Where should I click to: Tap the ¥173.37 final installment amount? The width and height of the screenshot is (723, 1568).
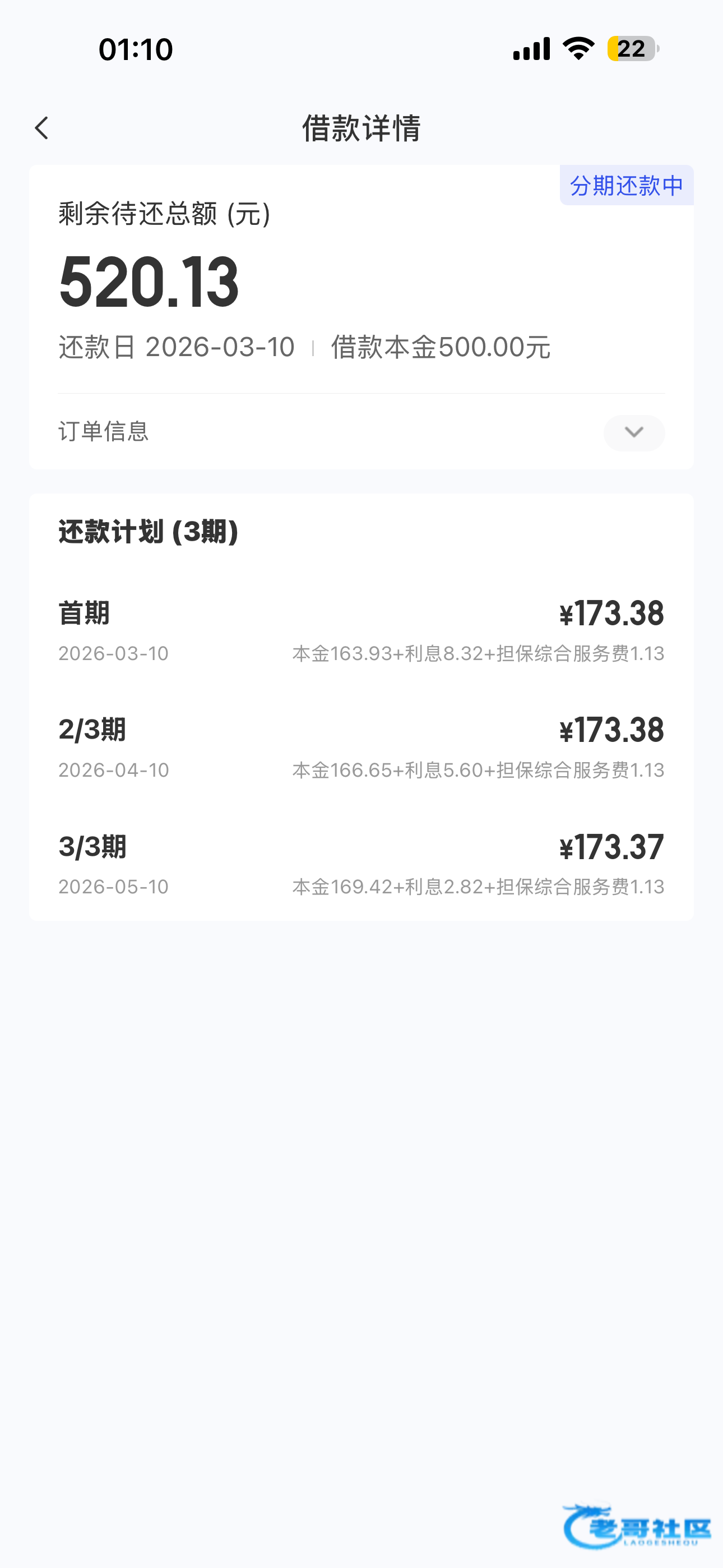[x=611, y=847]
